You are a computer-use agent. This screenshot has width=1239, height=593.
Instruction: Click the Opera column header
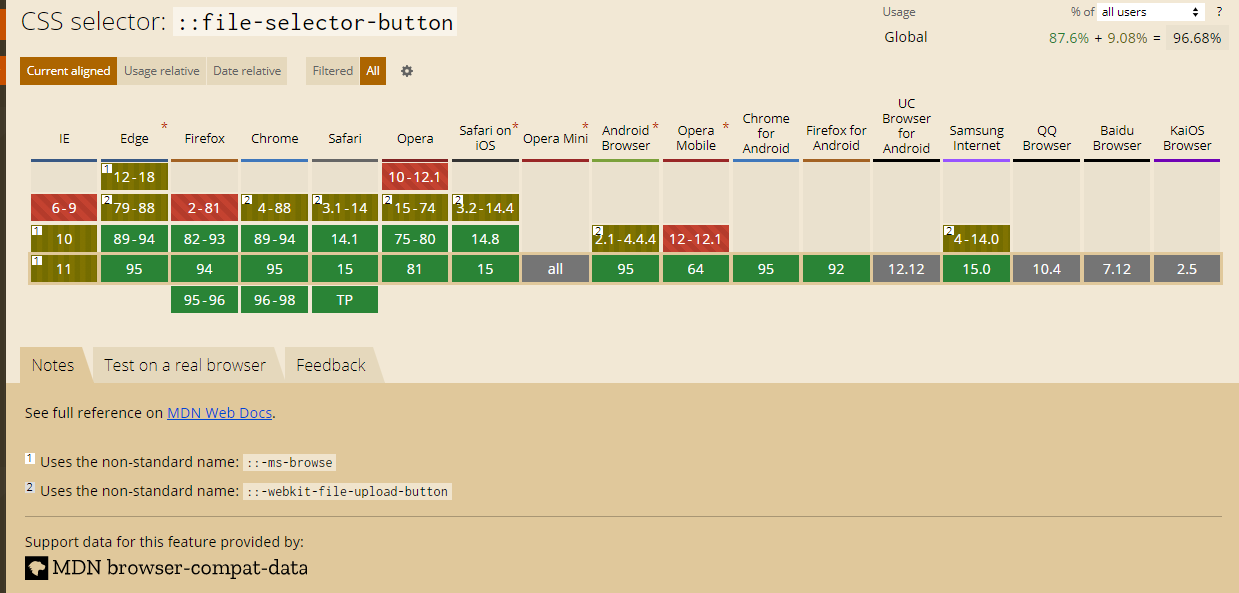coord(415,139)
